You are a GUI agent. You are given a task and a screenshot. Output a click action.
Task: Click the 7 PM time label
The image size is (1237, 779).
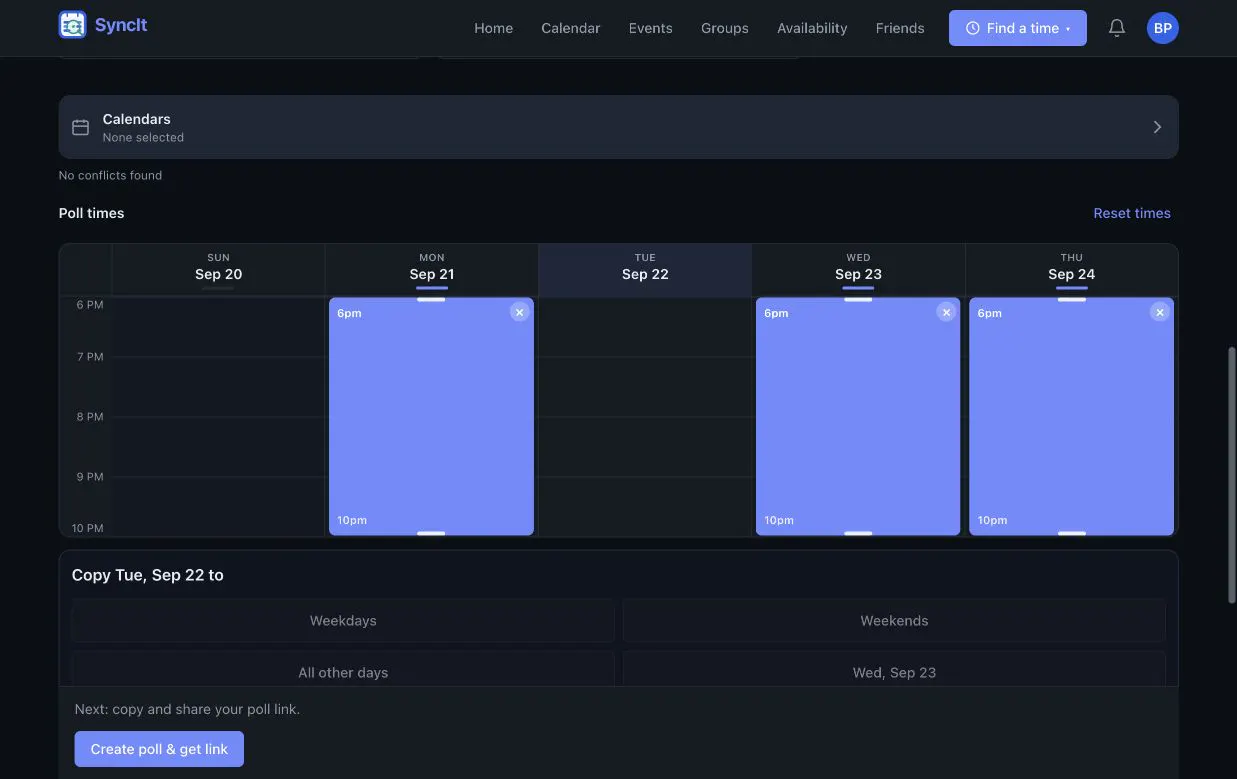[90, 357]
